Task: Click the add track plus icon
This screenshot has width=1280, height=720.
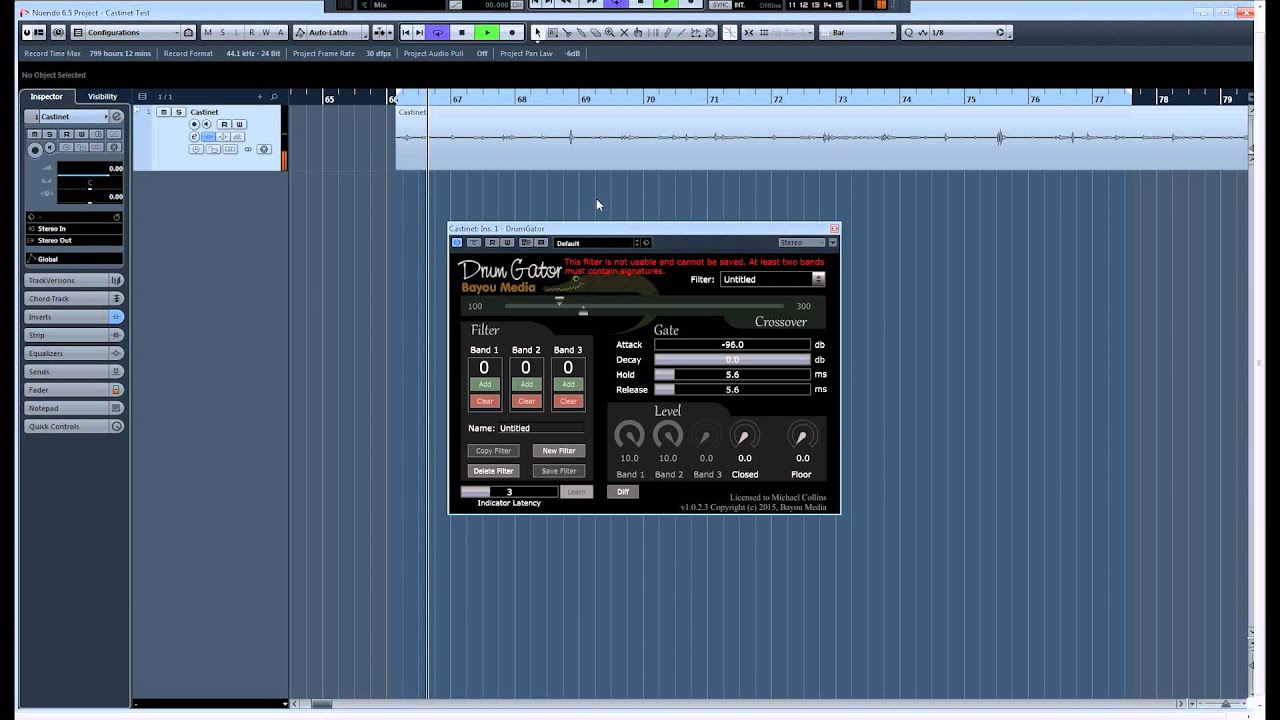Action: (260, 96)
